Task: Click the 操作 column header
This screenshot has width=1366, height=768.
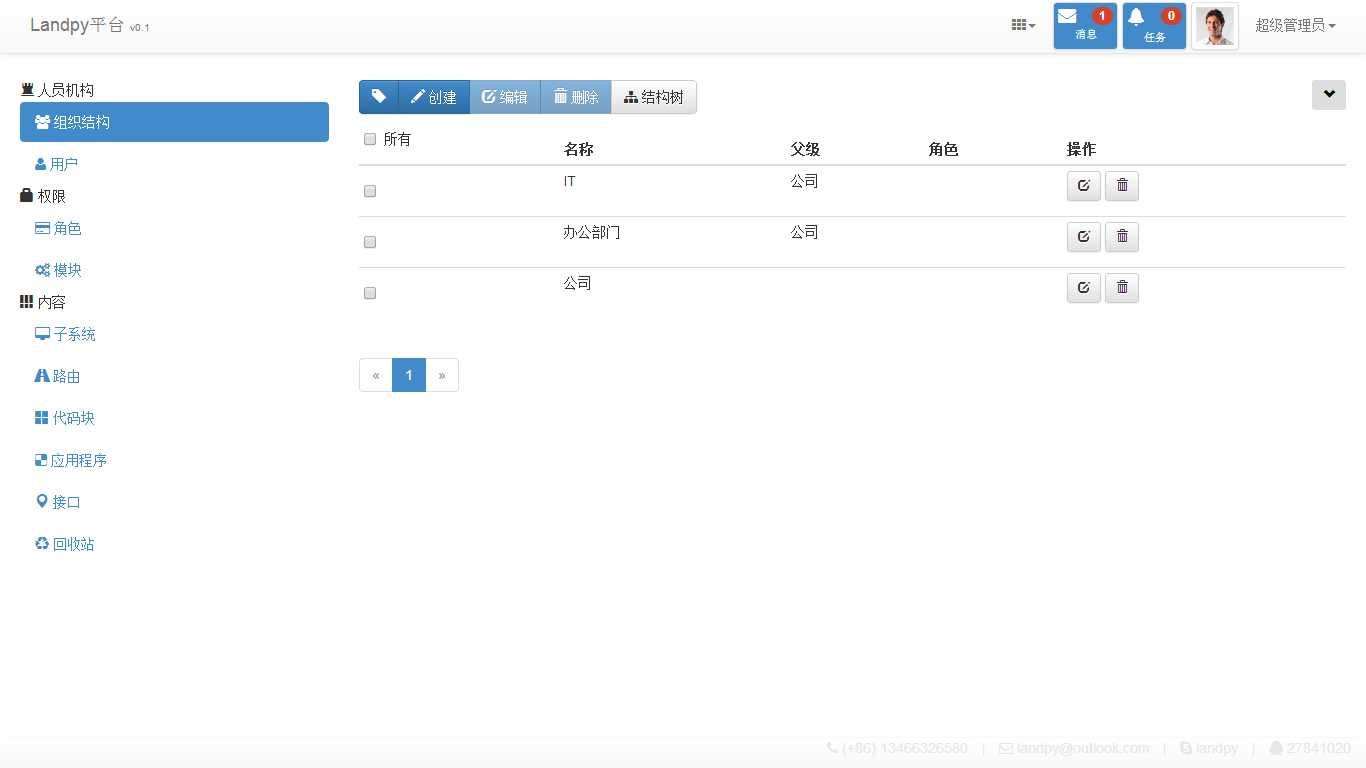Action: [x=1081, y=149]
